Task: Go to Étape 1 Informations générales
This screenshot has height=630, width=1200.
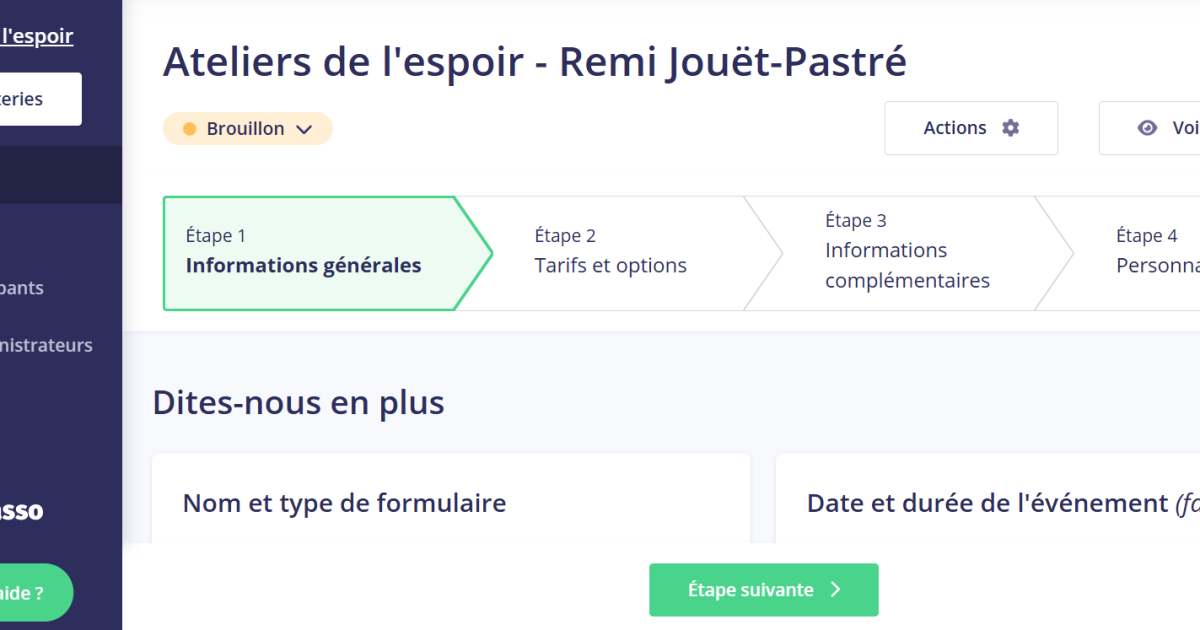Action: tap(304, 253)
